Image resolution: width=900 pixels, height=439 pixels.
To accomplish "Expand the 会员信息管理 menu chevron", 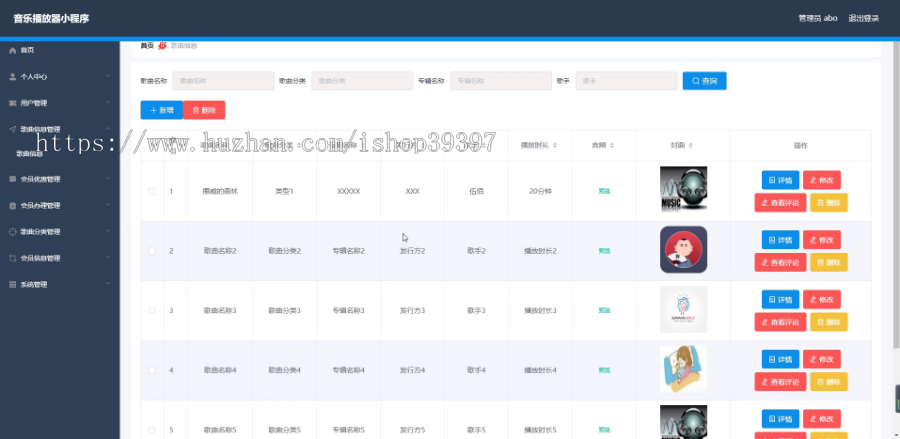I will coord(107,258).
